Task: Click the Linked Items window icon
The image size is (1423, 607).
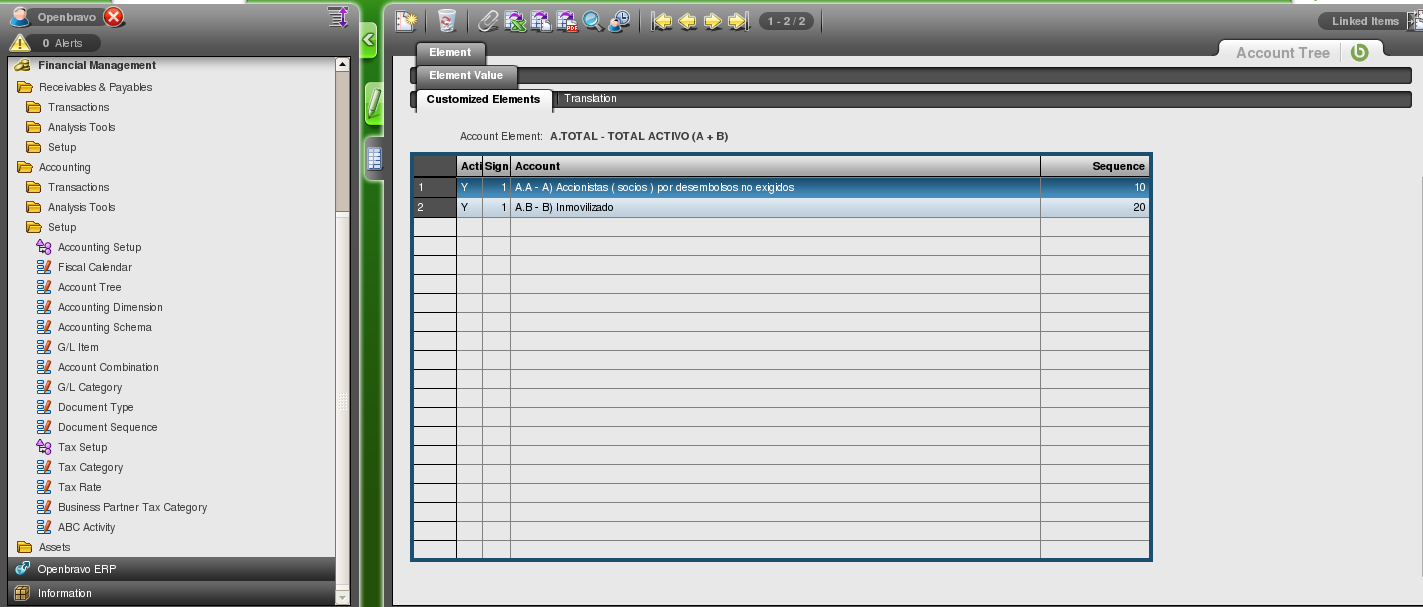Action: (1415, 21)
